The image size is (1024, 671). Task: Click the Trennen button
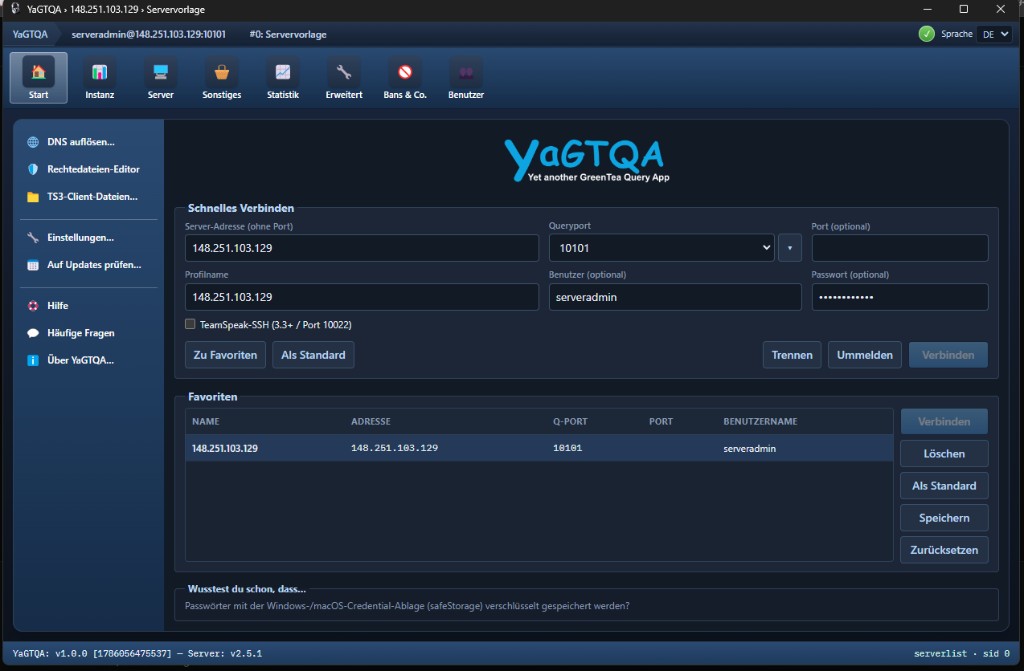(792, 355)
